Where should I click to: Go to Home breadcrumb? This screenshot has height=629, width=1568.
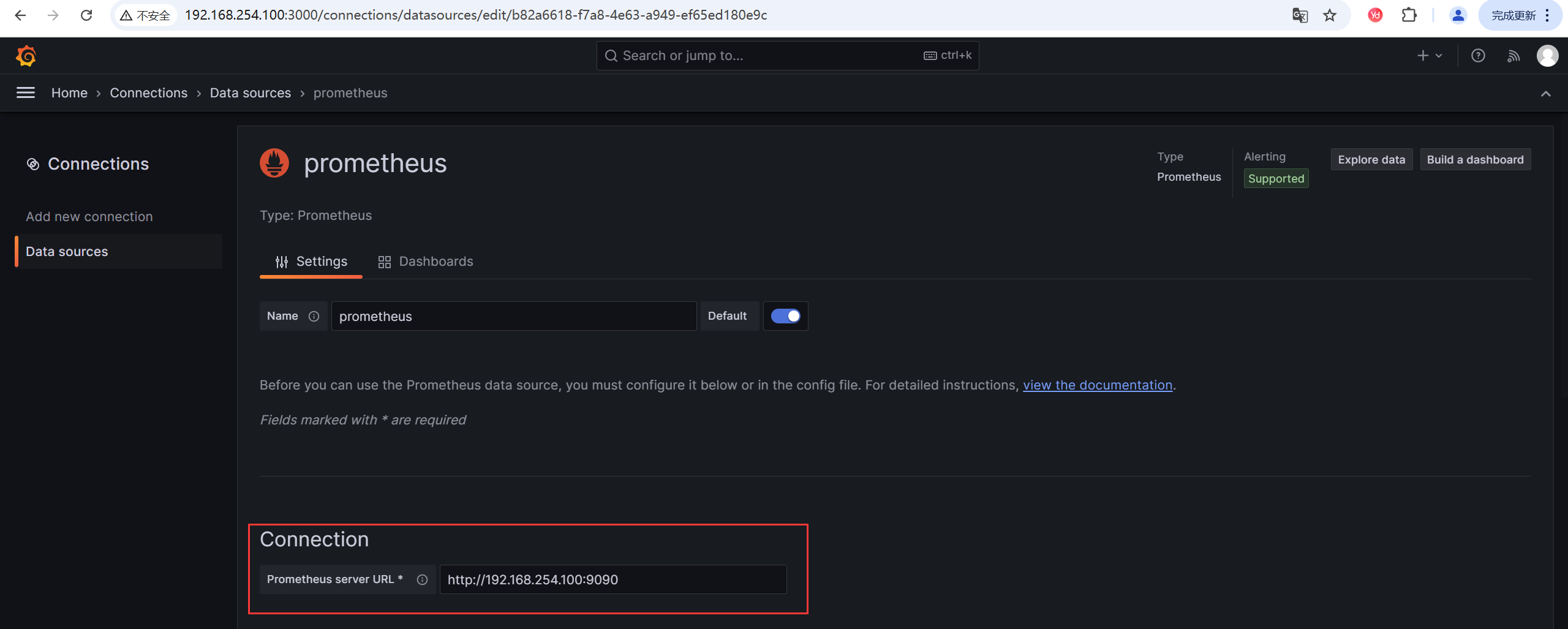coord(69,92)
